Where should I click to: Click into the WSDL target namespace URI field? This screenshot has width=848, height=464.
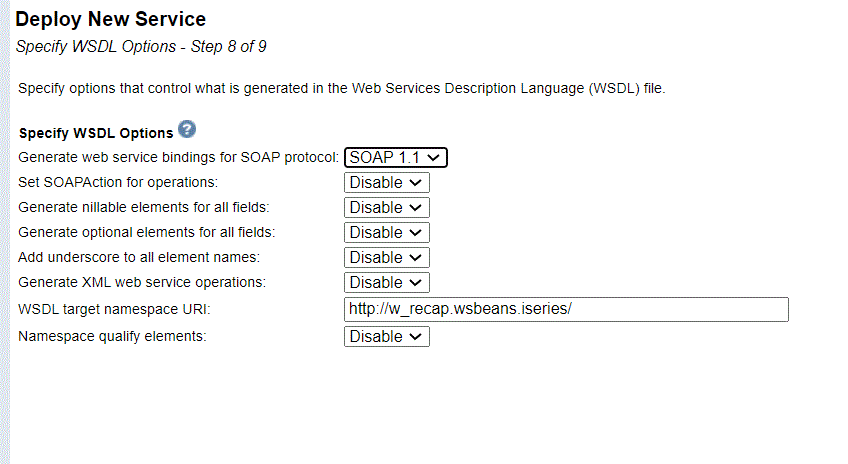pyautogui.click(x=566, y=309)
